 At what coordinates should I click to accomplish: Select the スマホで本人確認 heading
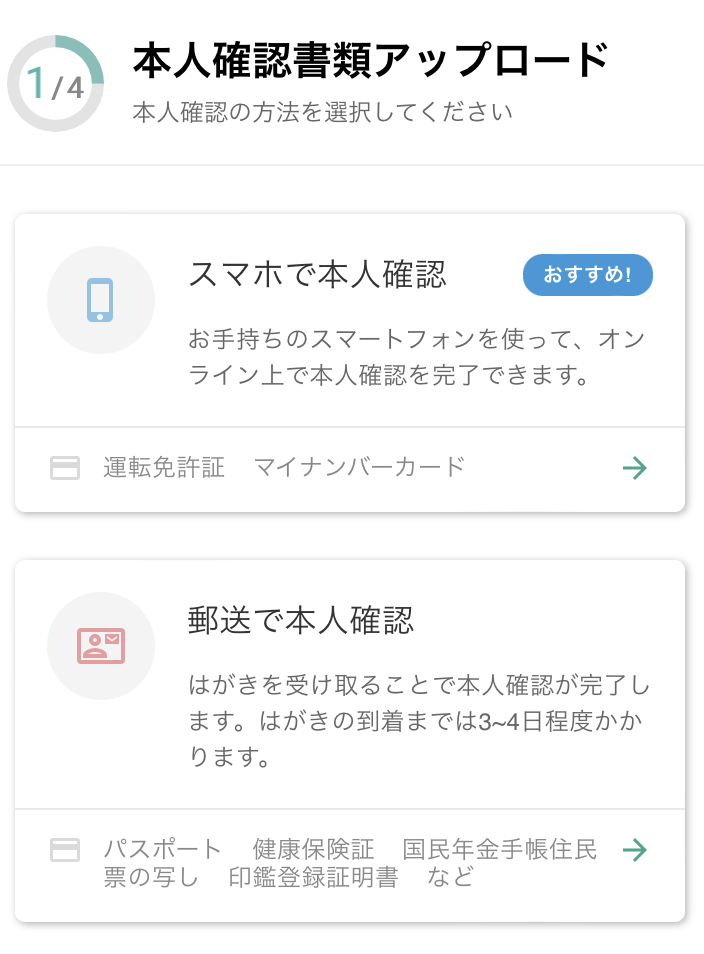317,274
